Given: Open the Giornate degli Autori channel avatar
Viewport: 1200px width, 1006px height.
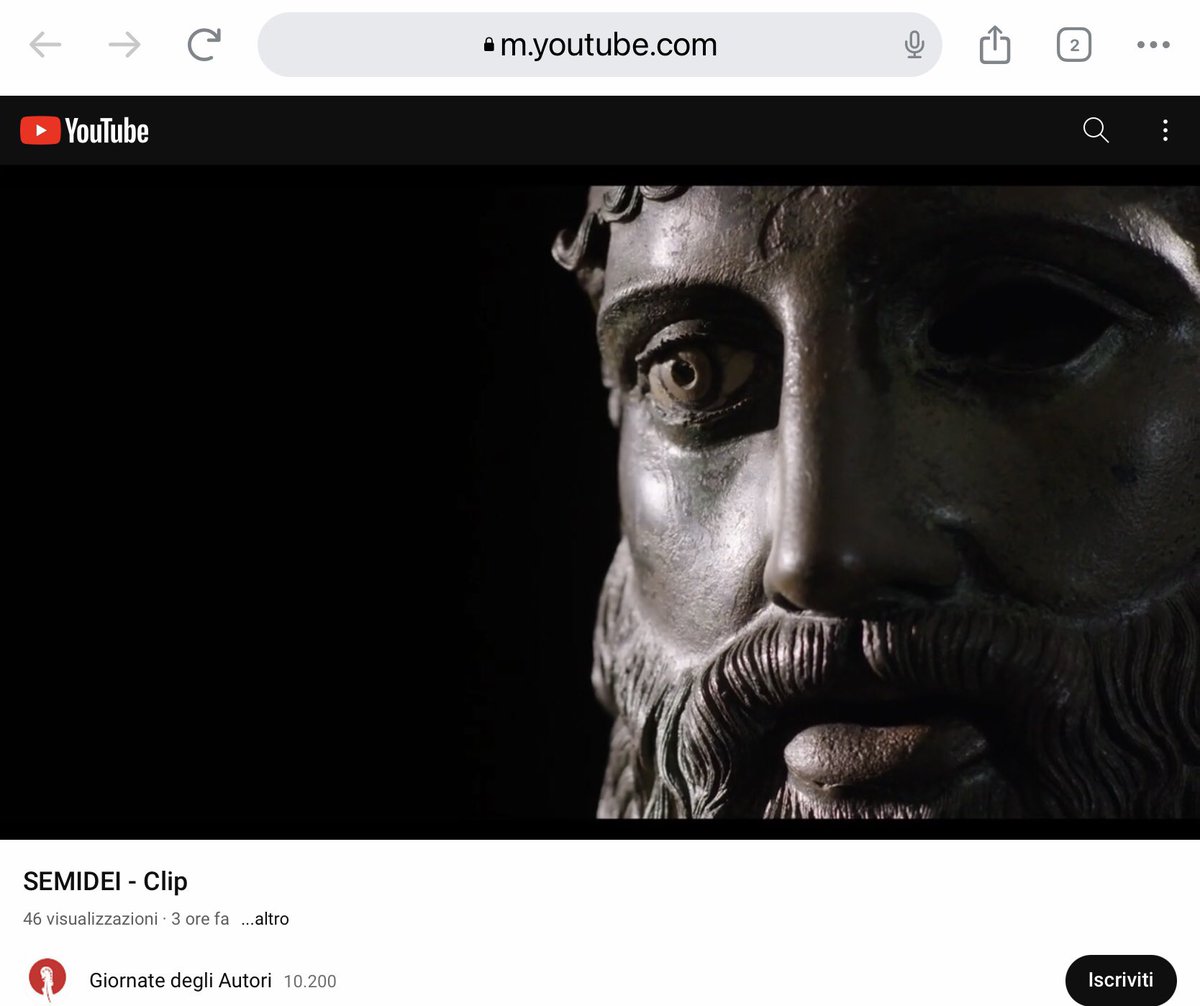Looking at the screenshot, I should click(47, 980).
